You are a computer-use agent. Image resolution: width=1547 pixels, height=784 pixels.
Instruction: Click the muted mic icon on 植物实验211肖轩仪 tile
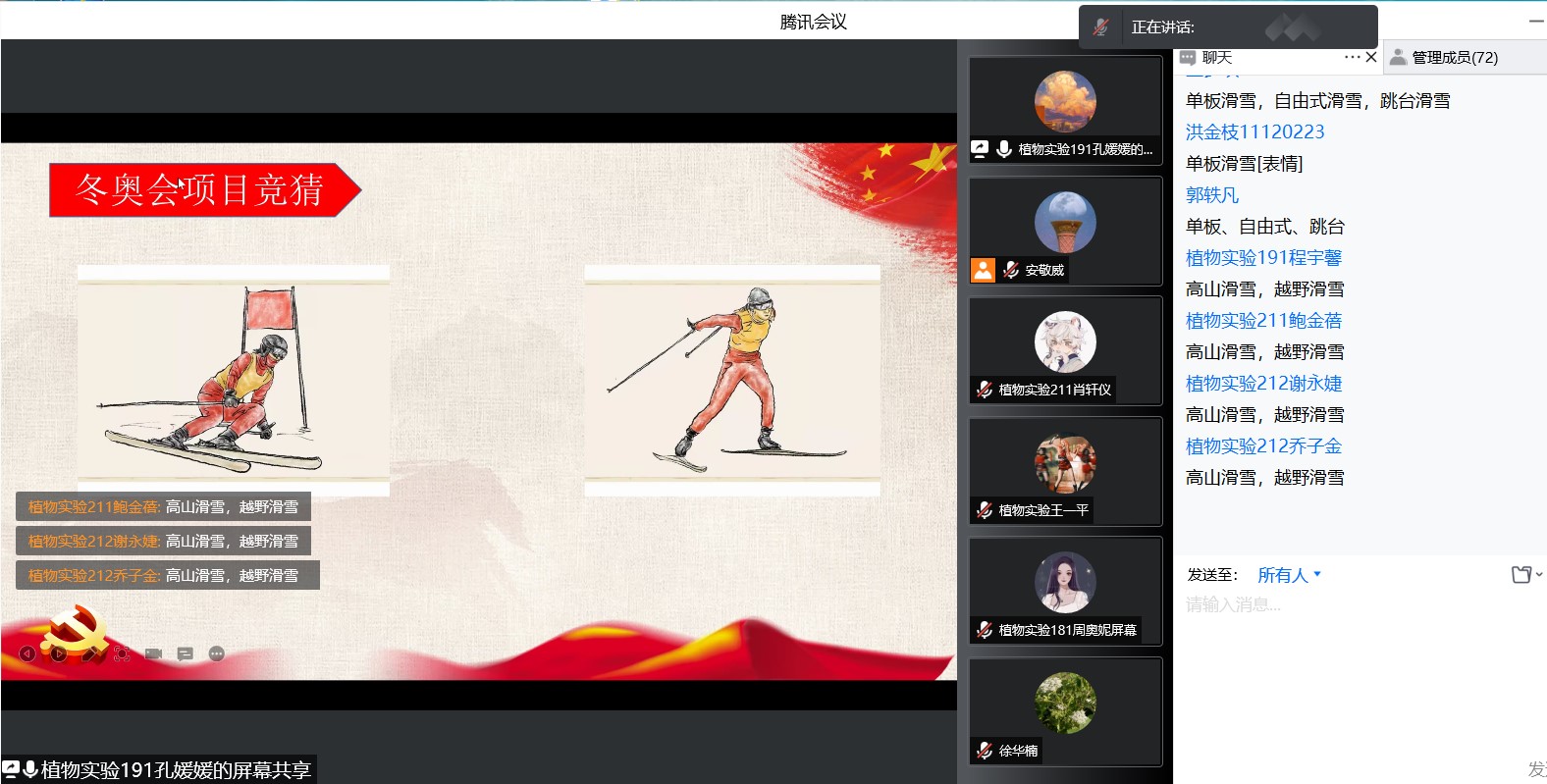(x=985, y=390)
